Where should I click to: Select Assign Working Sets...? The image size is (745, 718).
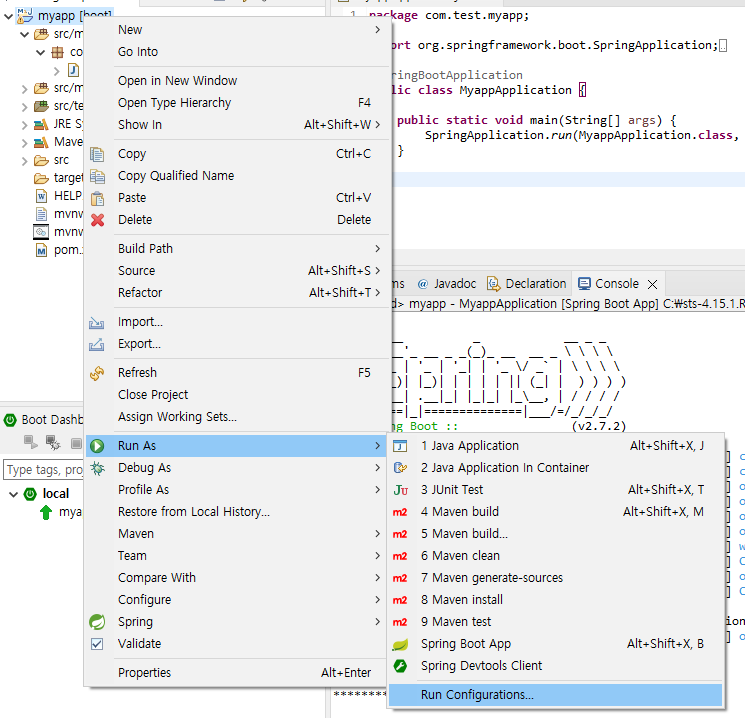click(238, 417)
